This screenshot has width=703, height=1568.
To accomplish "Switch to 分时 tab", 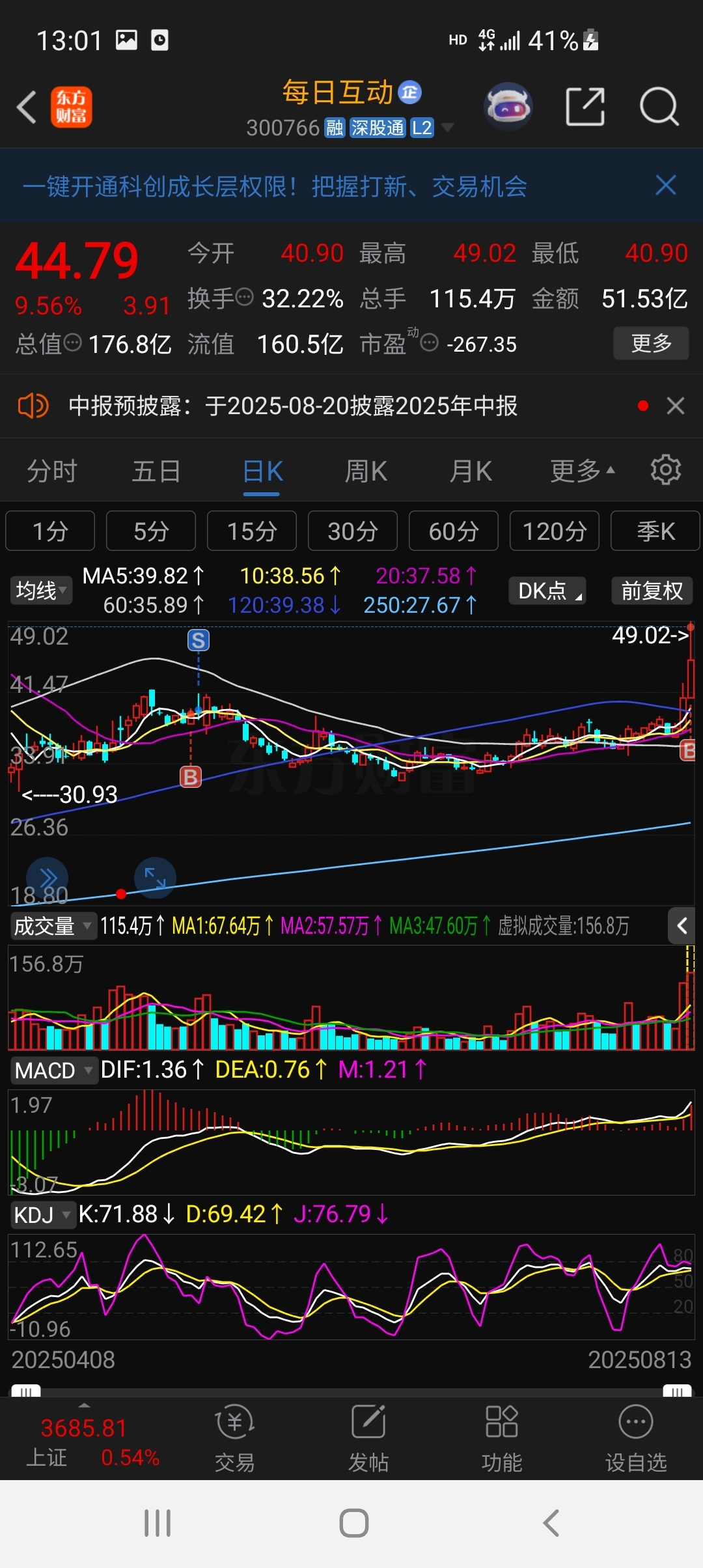I will tap(52, 471).
